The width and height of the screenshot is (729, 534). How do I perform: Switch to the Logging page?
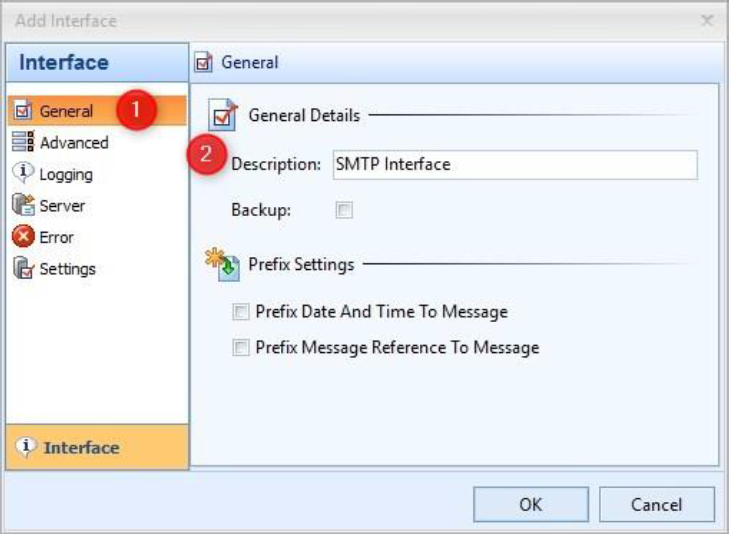point(66,174)
